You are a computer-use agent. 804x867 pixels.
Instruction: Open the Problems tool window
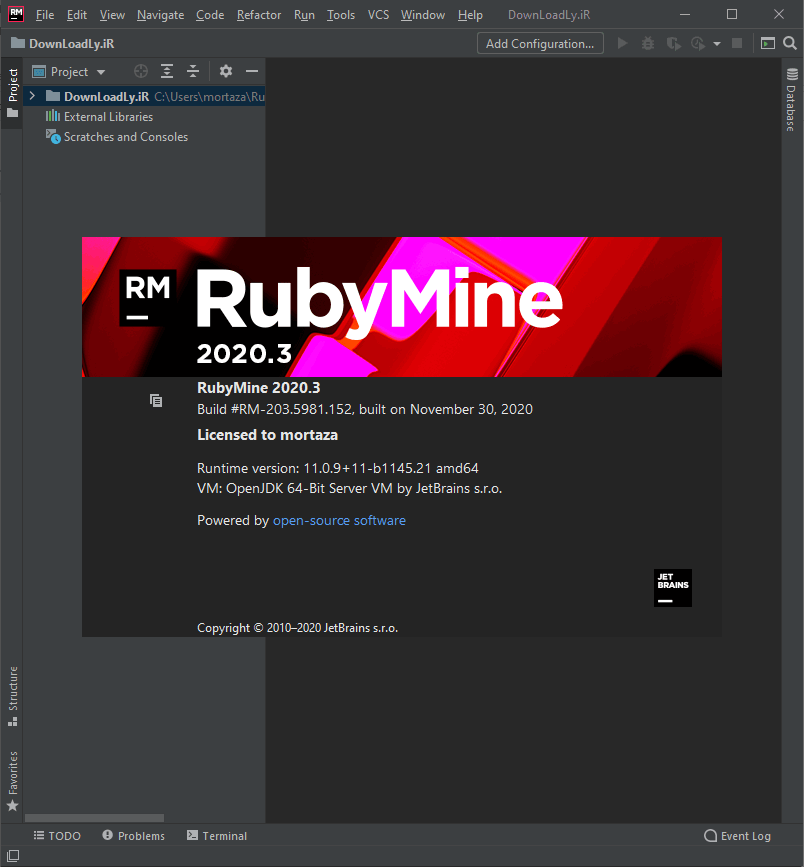[134, 835]
